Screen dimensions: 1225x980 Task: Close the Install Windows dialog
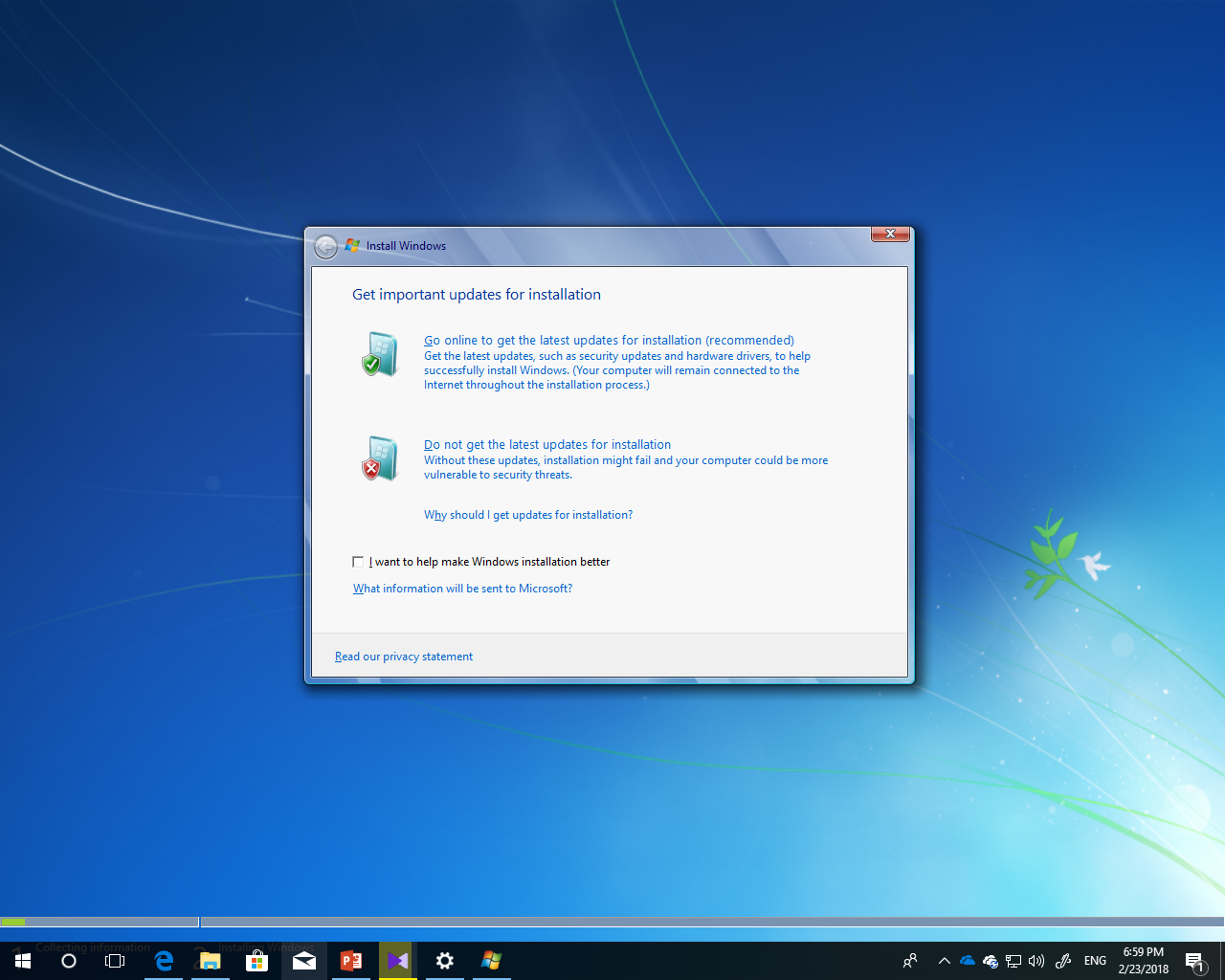coord(890,234)
